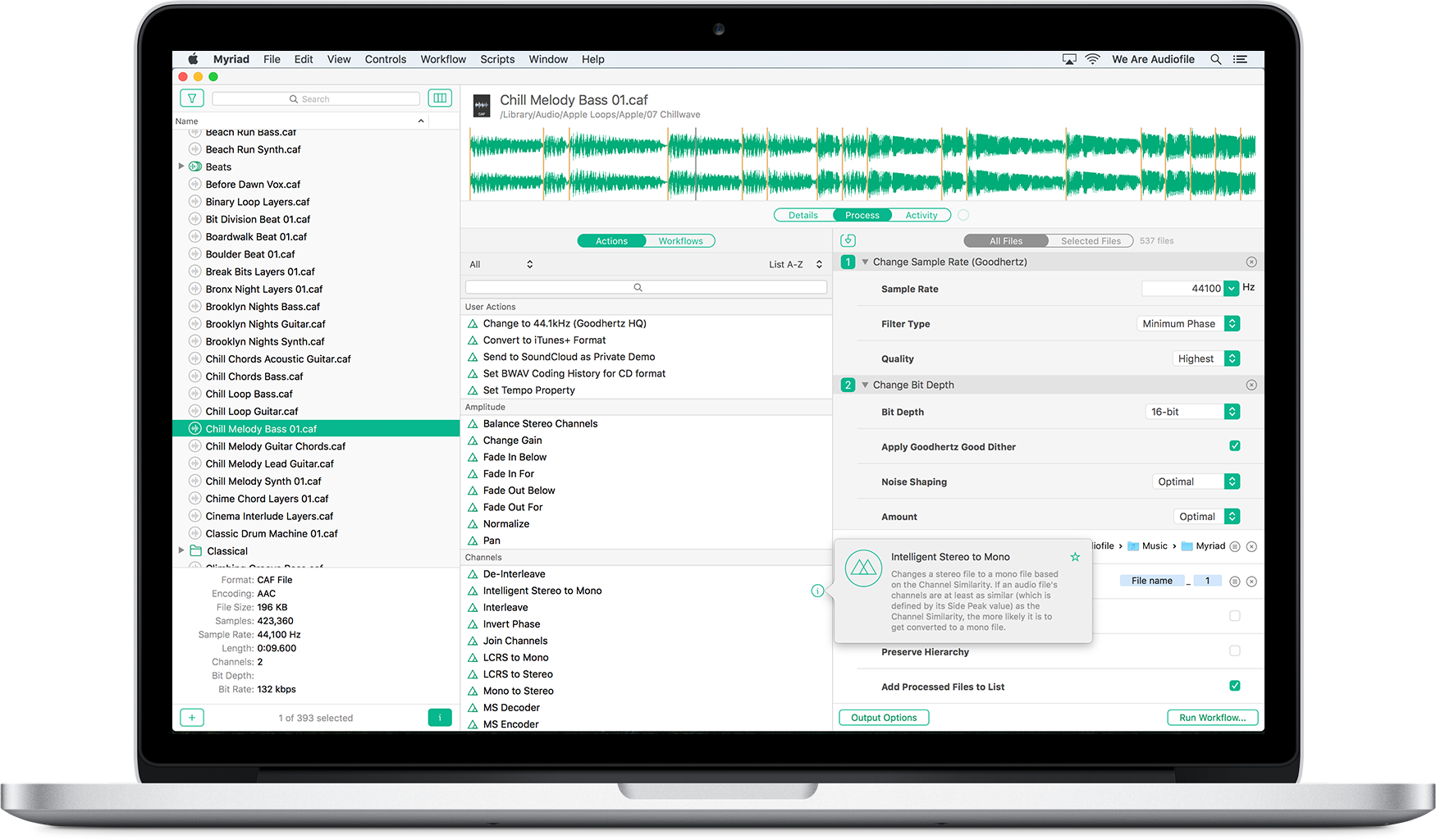1436x840 pixels.
Task: Switch to the Activity tab
Action: (x=921, y=215)
